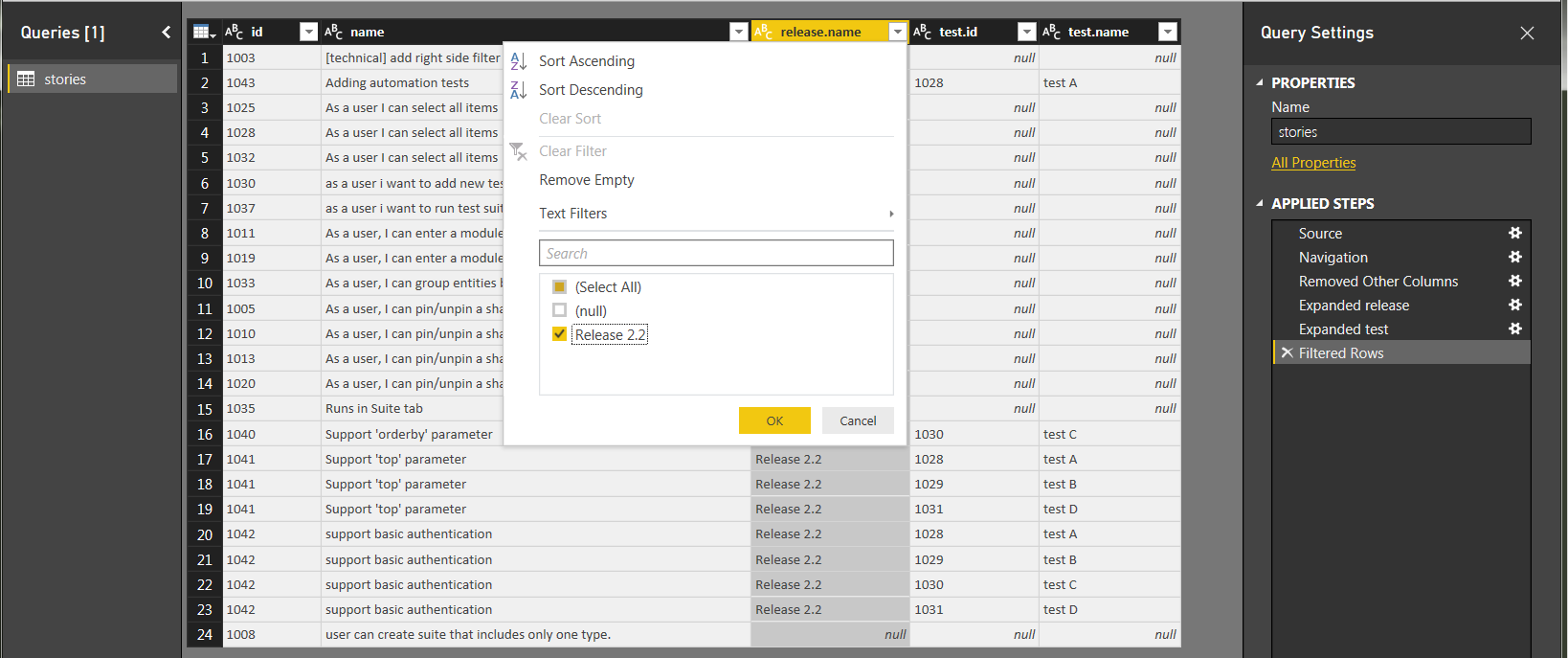Screen dimensions: 1568x658
Task: Open settings gear for Removed Other Columns step
Action: point(1515,281)
